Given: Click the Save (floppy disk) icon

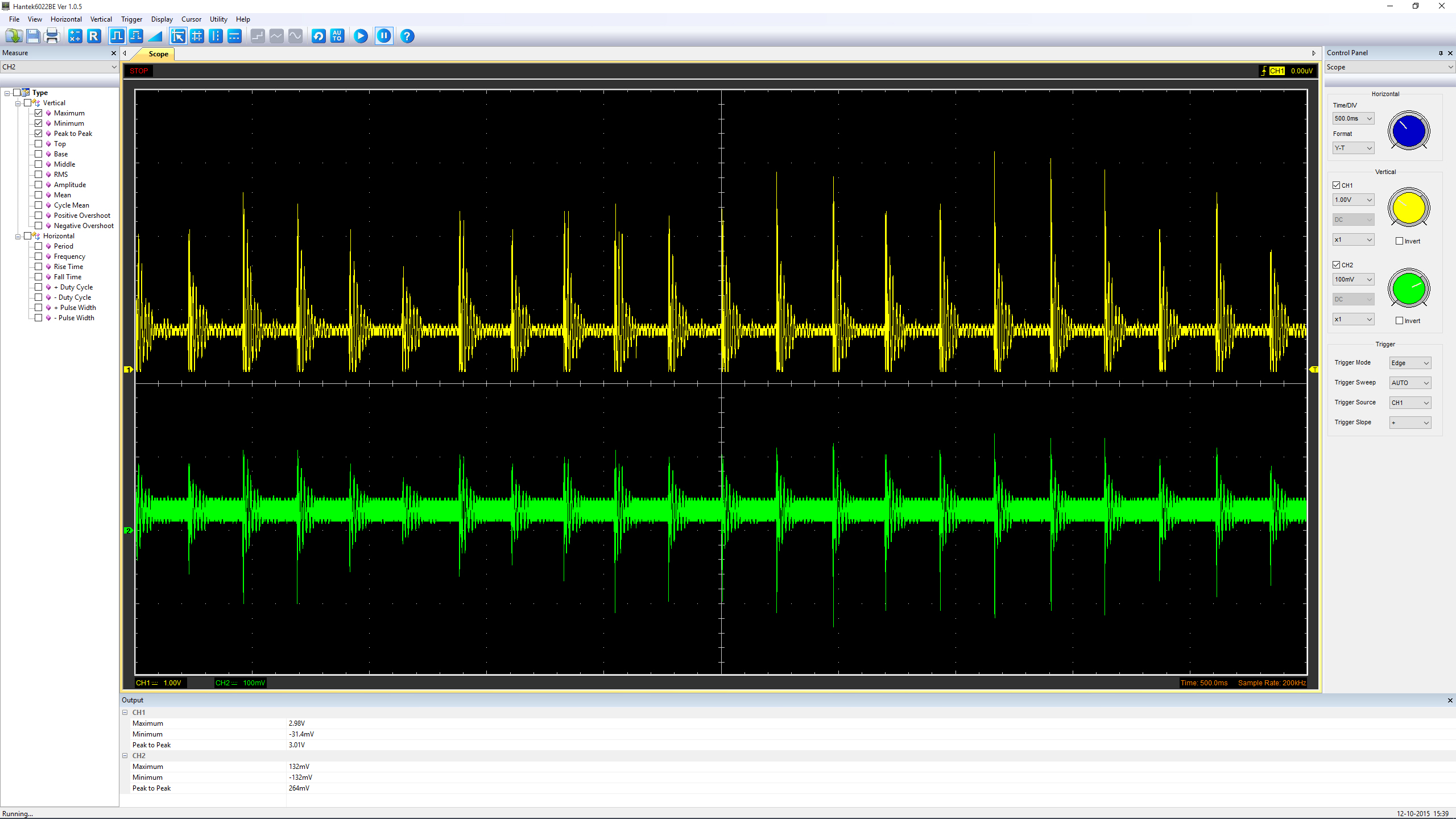Looking at the screenshot, I should [x=33, y=36].
